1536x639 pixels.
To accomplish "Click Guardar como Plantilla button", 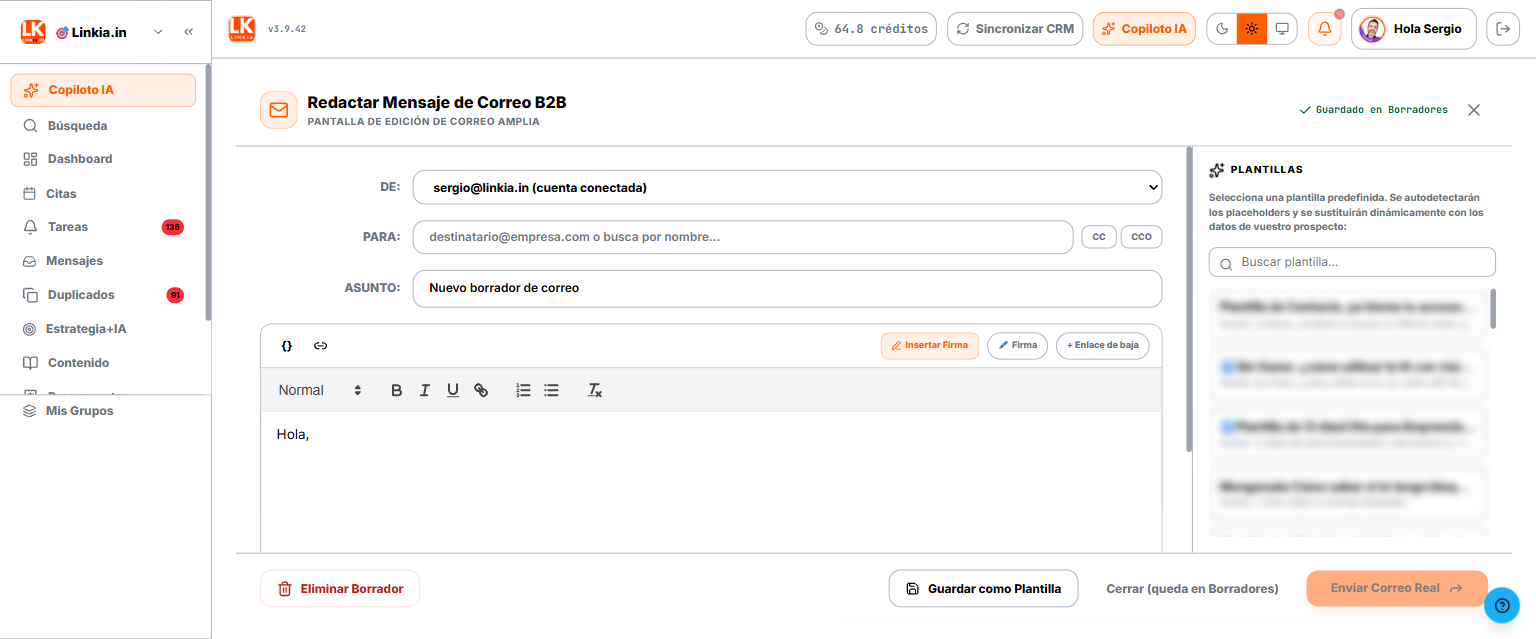I will [x=983, y=589].
